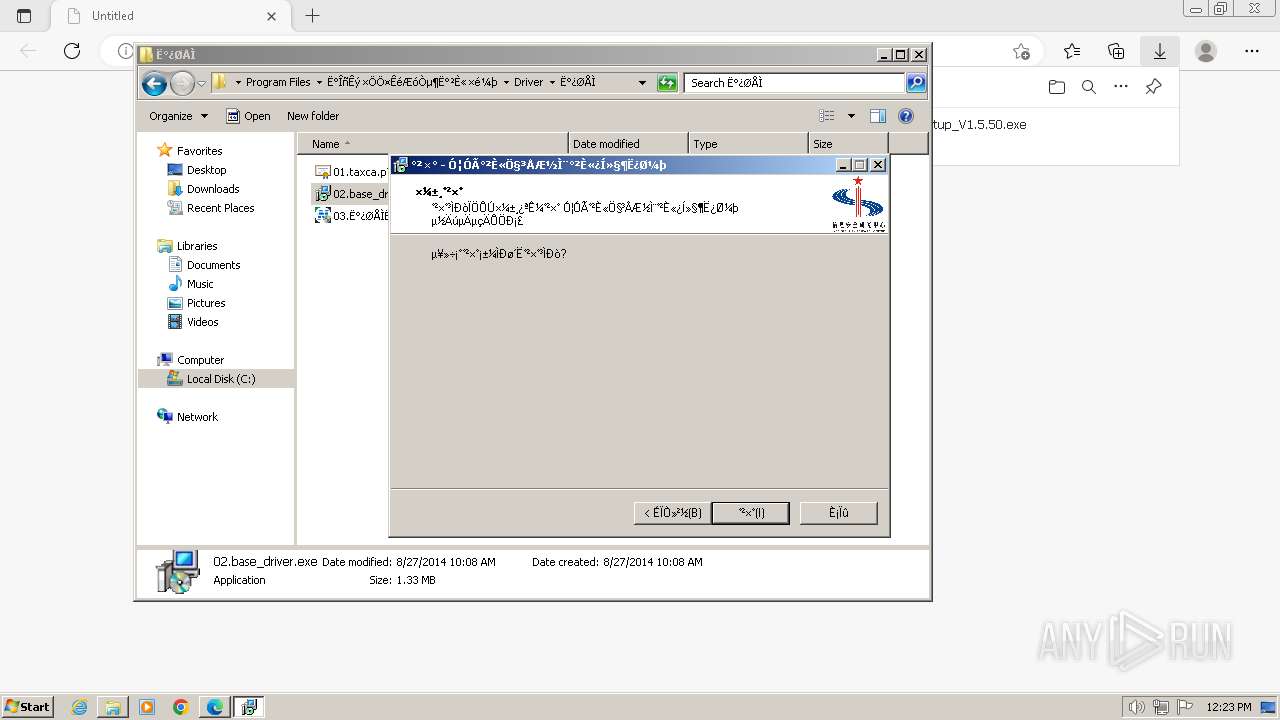Select the 02.base_driver file in list
The image size is (1280, 720).
(x=351, y=194)
